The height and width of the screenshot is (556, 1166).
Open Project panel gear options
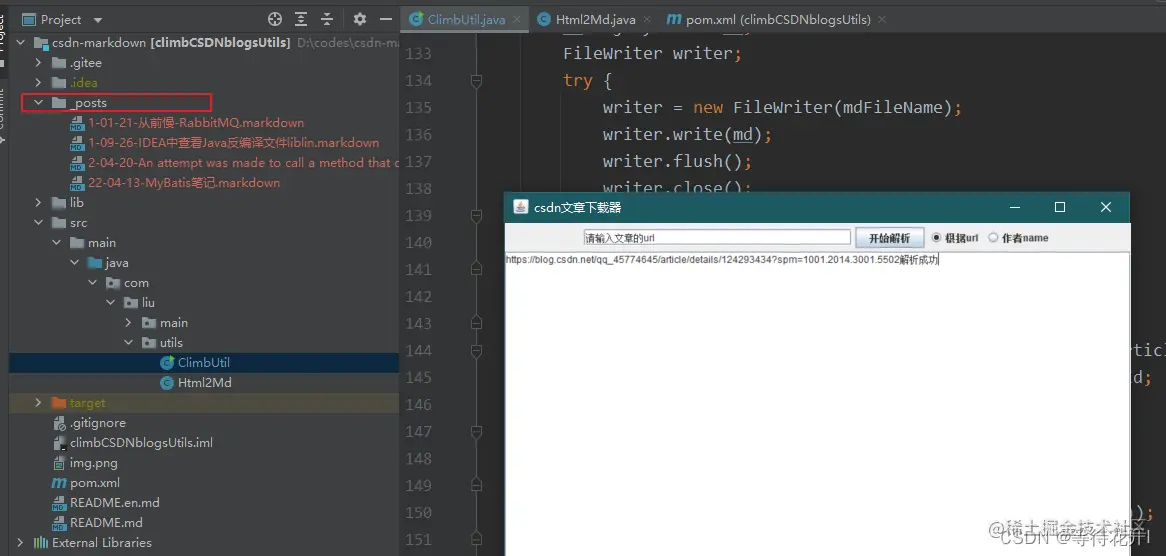click(x=360, y=19)
